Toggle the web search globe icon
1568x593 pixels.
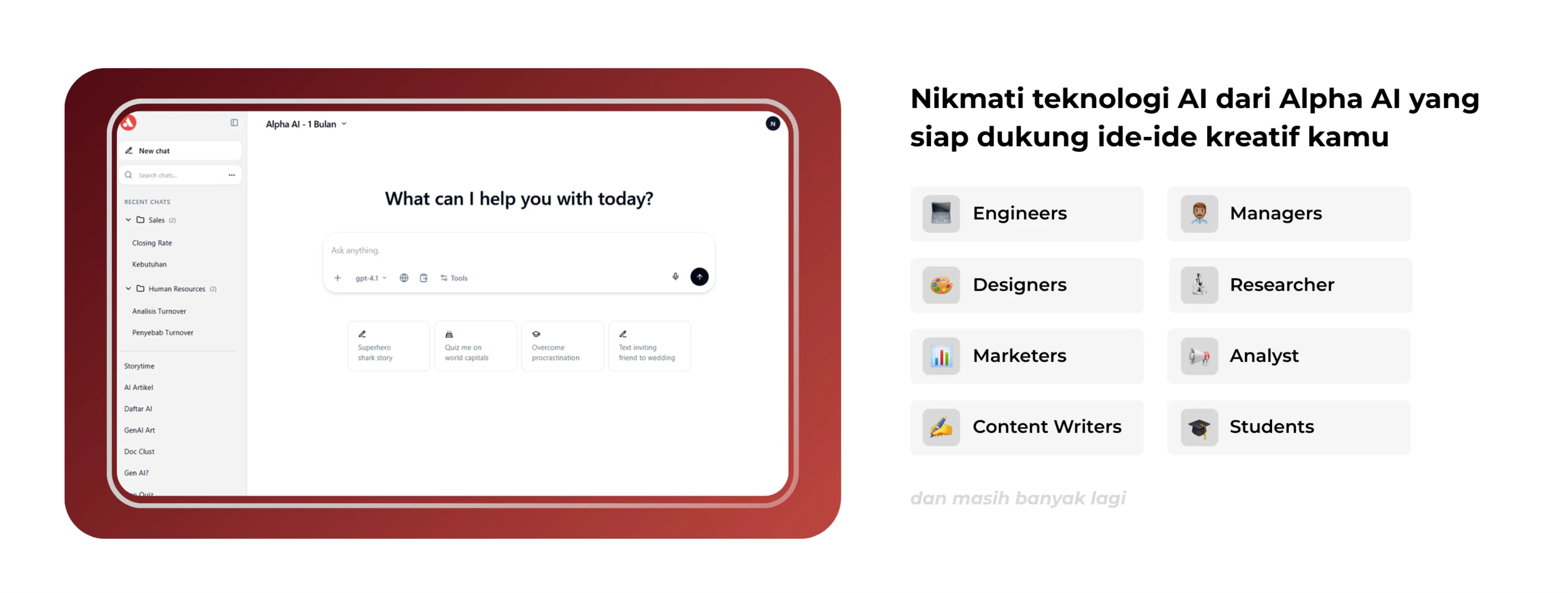pyautogui.click(x=404, y=278)
